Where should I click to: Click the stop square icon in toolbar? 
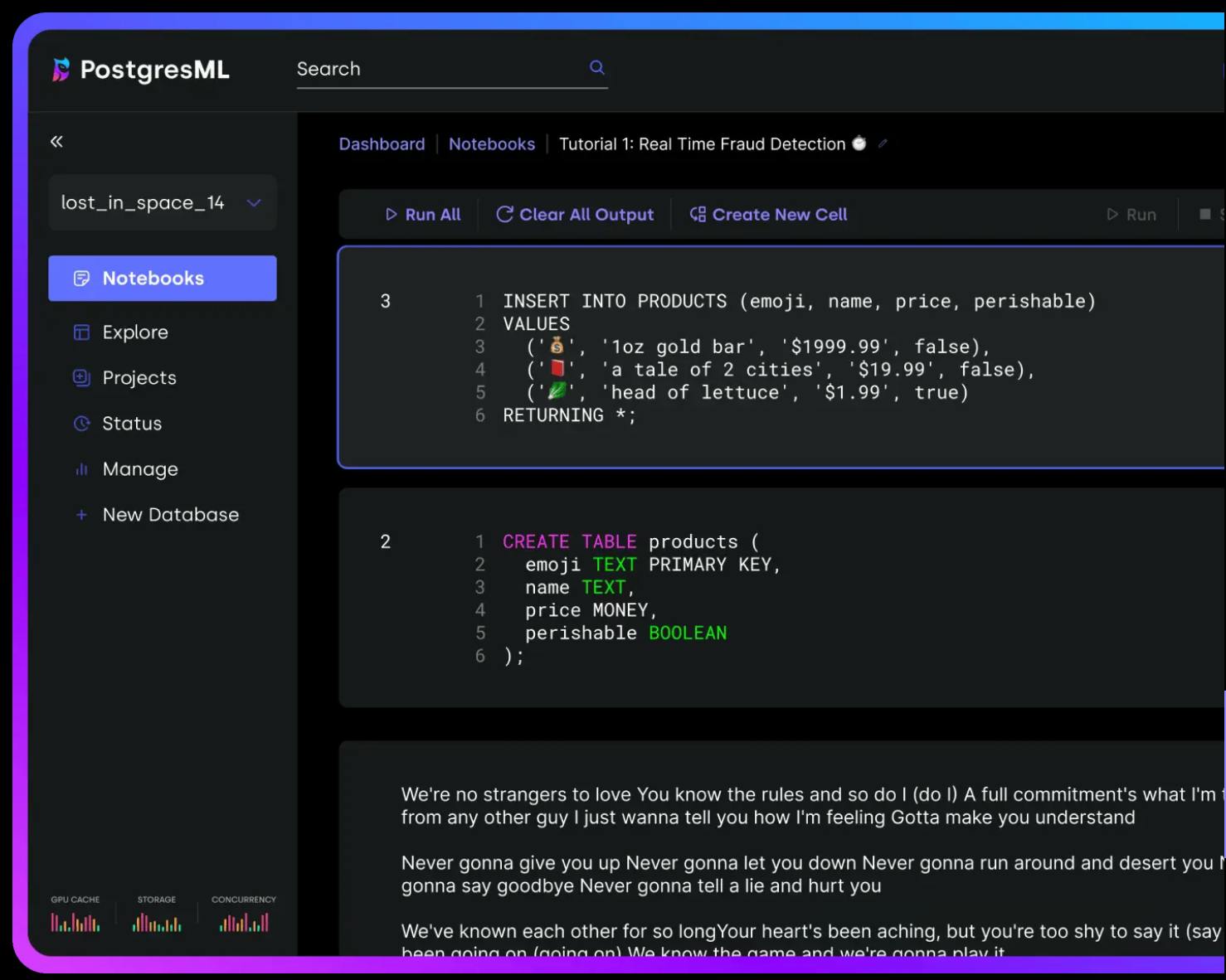(1204, 214)
